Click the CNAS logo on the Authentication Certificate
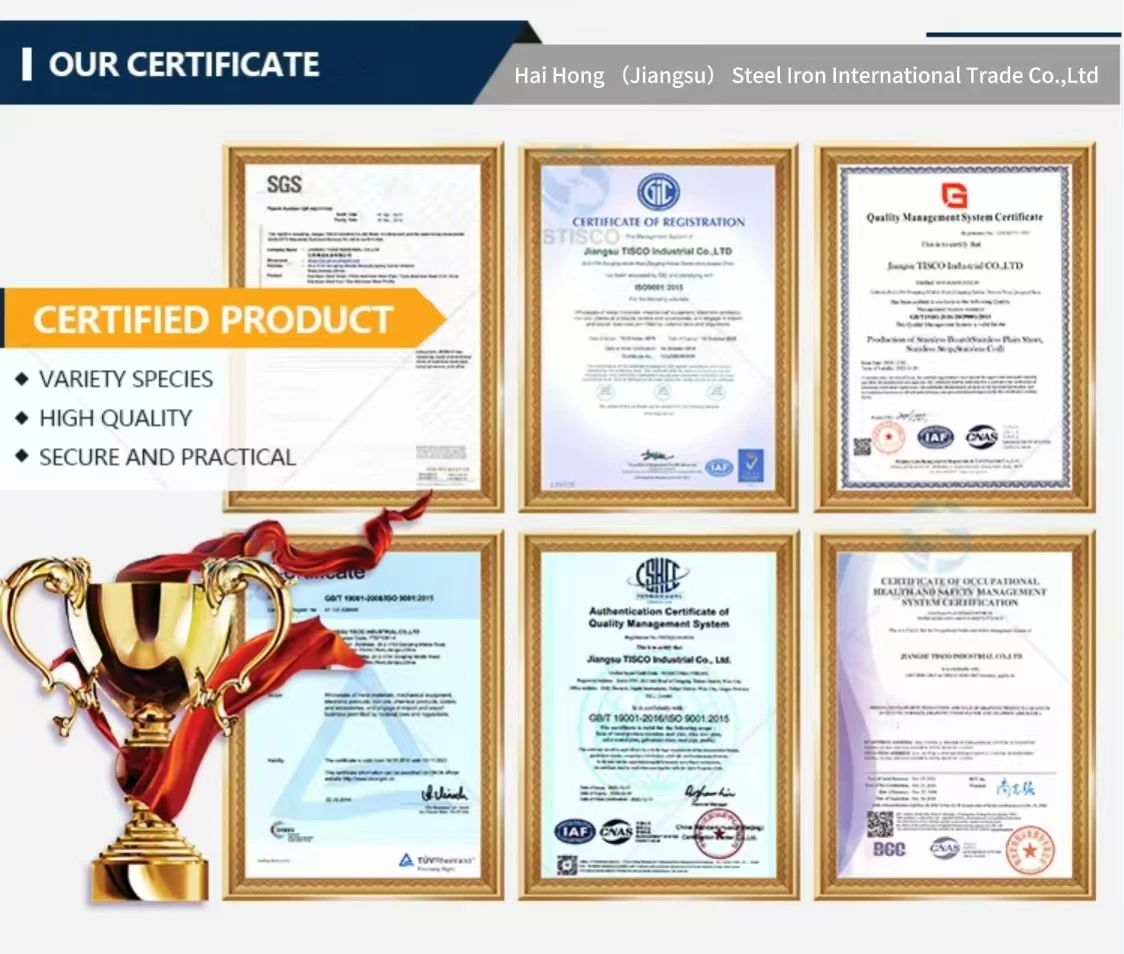1124x954 pixels. 616,831
